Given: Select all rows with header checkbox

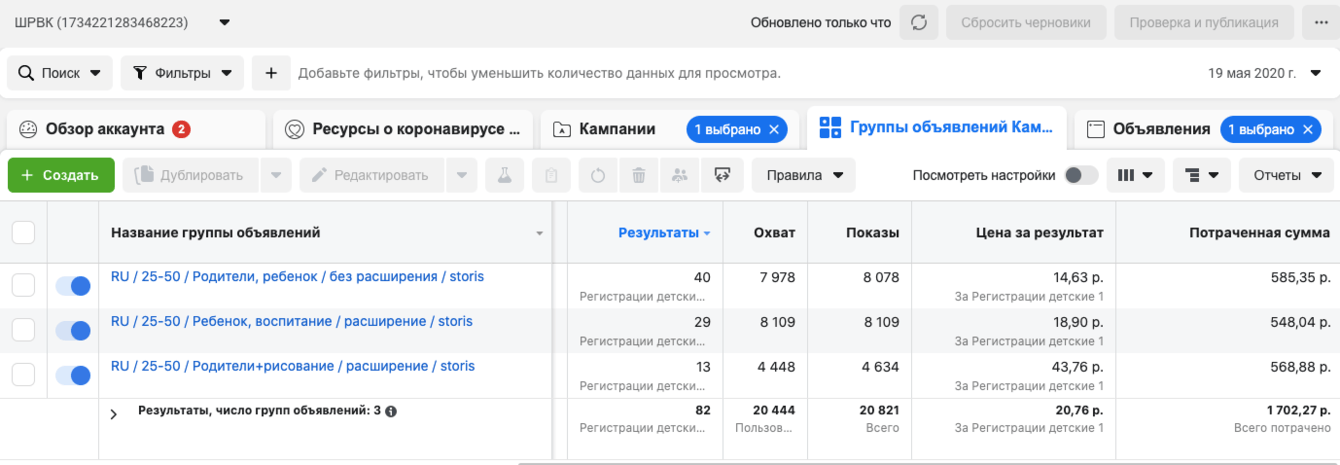Looking at the screenshot, I should point(23,233).
